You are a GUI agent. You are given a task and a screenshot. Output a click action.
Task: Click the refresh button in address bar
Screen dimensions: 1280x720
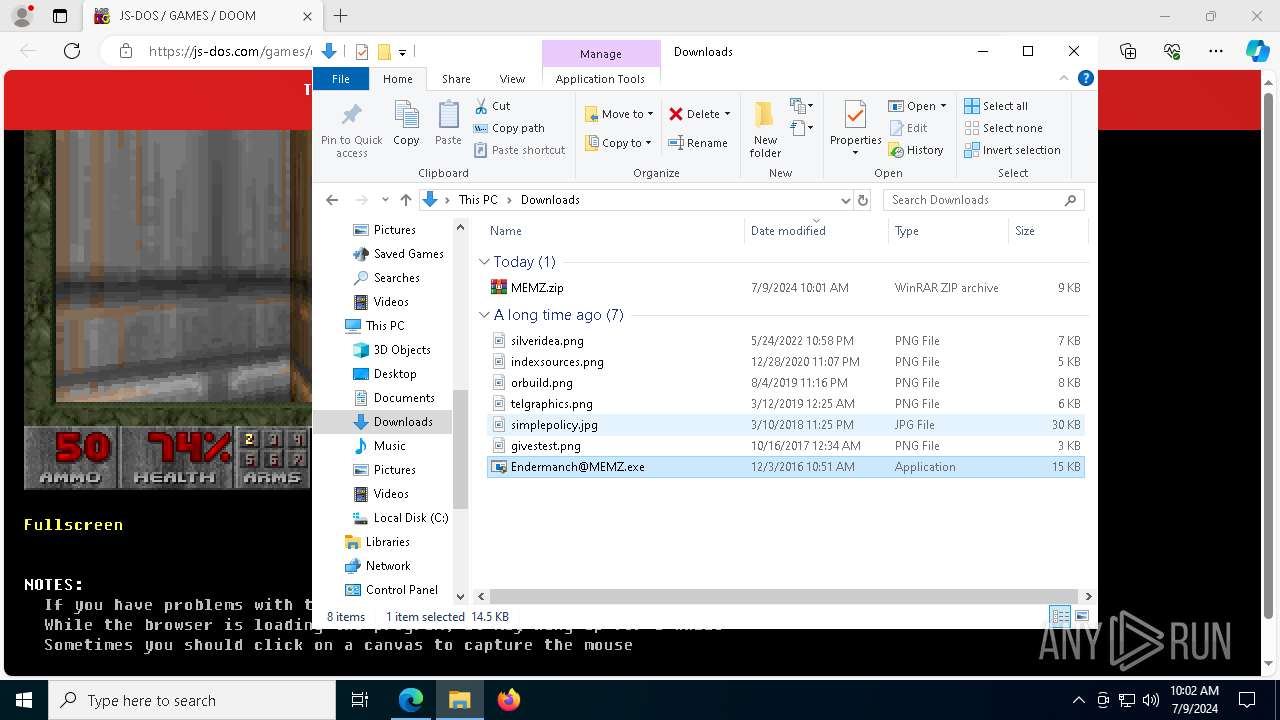tap(863, 200)
